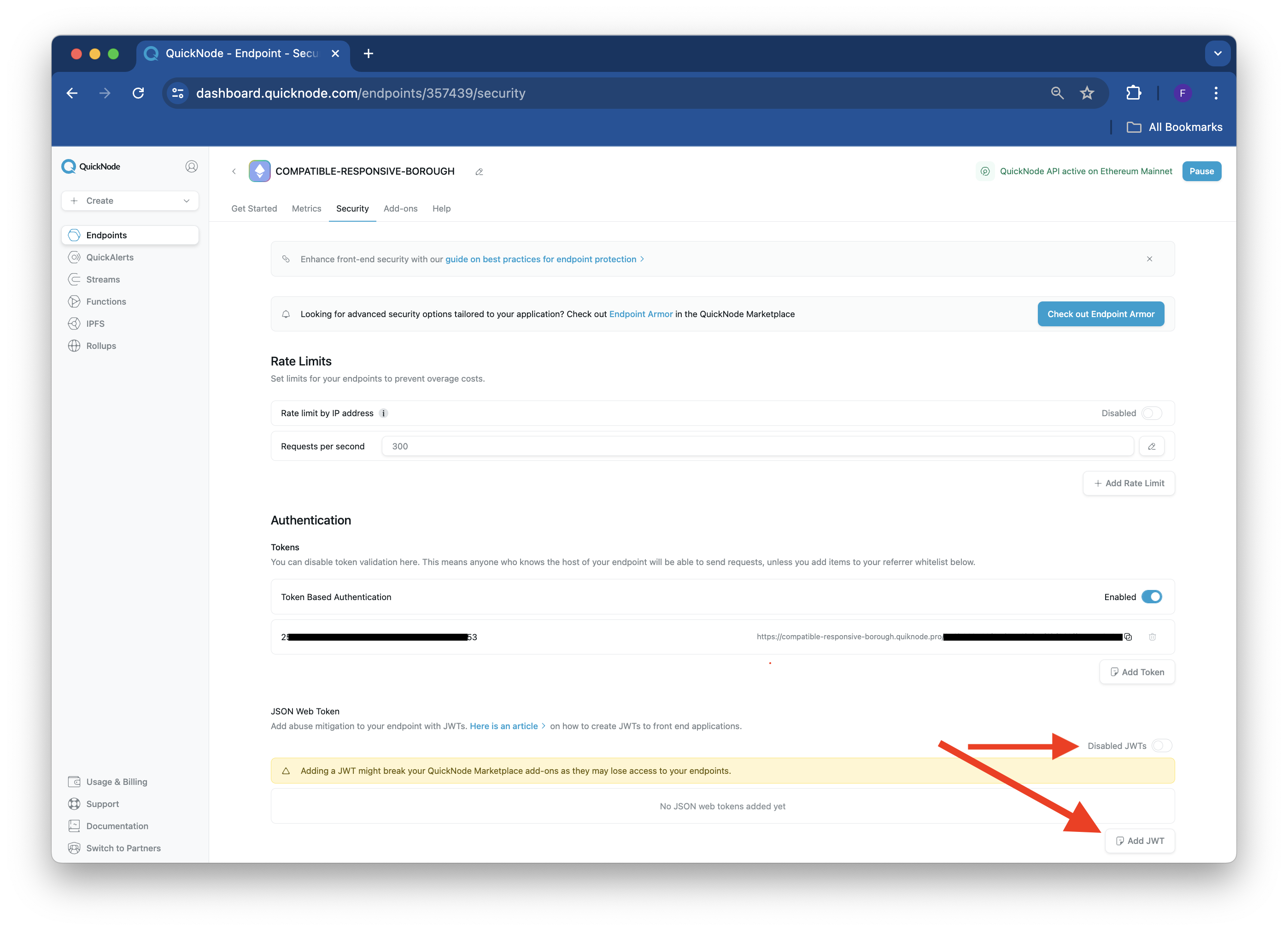Select the Security tab
This screenshot has width=1288, height=931.
(352, 208)
